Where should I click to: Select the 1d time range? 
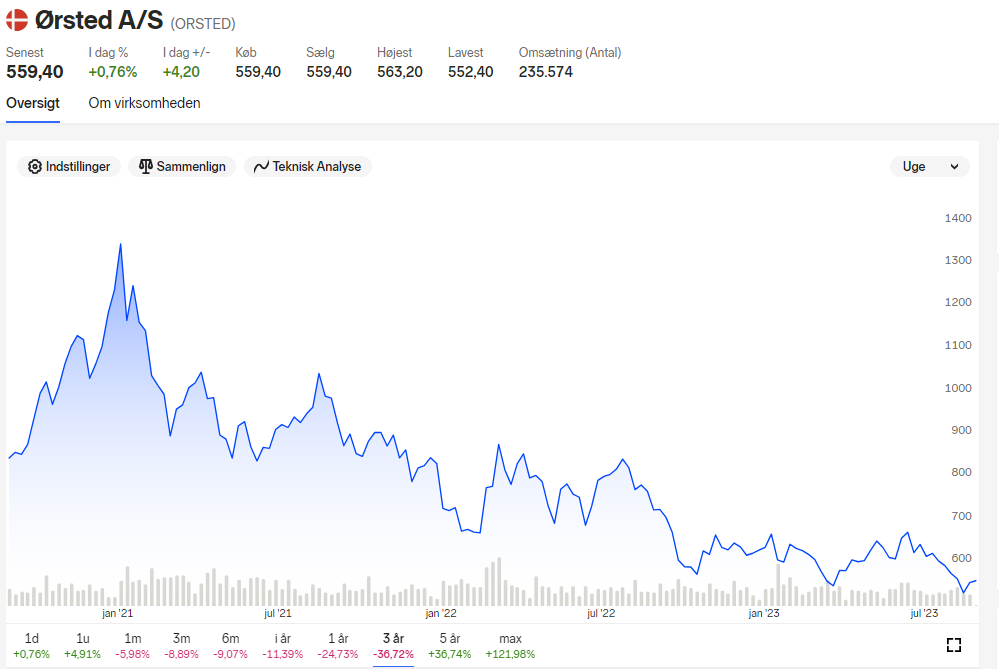point(31,645)
